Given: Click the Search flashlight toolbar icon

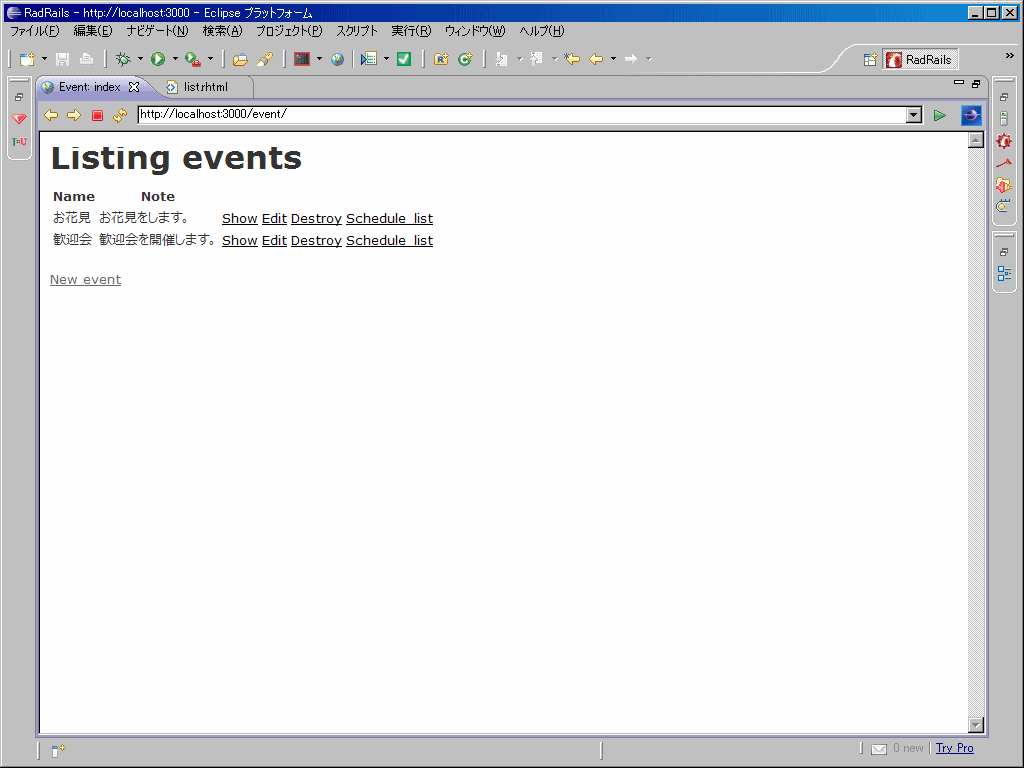Looking at the screenshot, I should (x=264, y=59).
